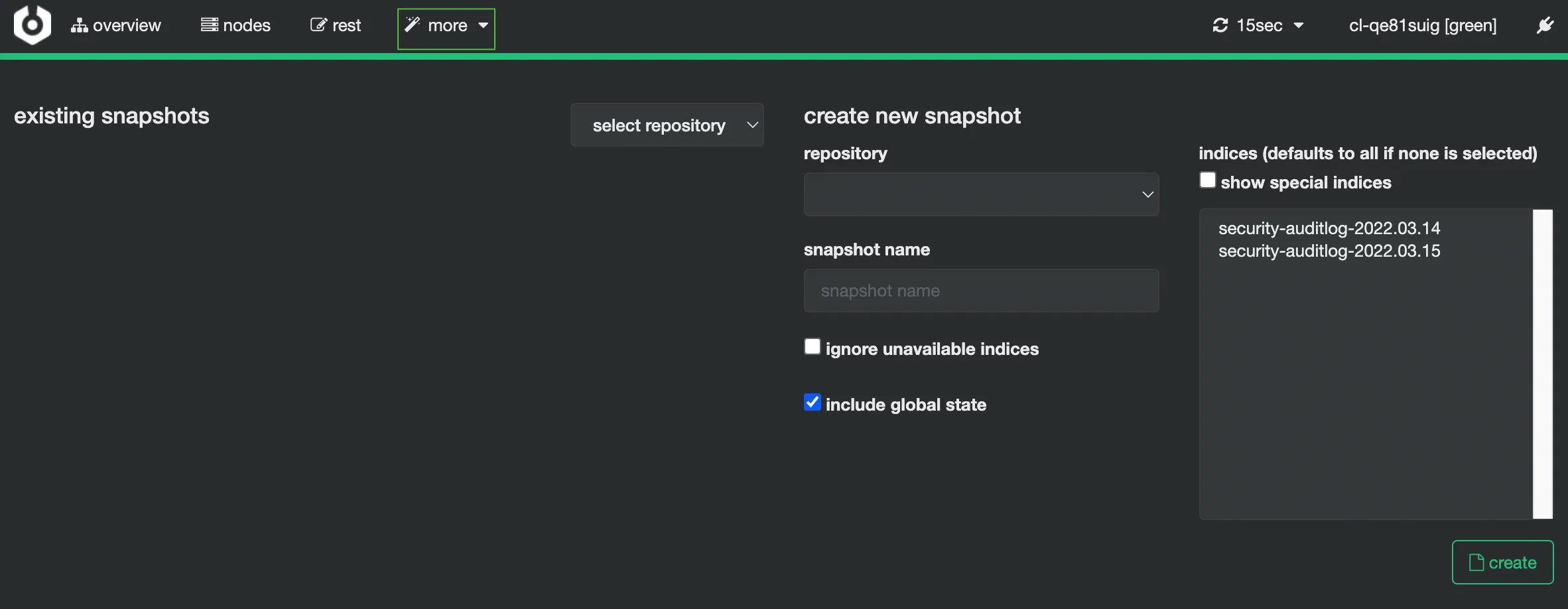Click the cl-qe81suig [green] cluster name

1422,25
